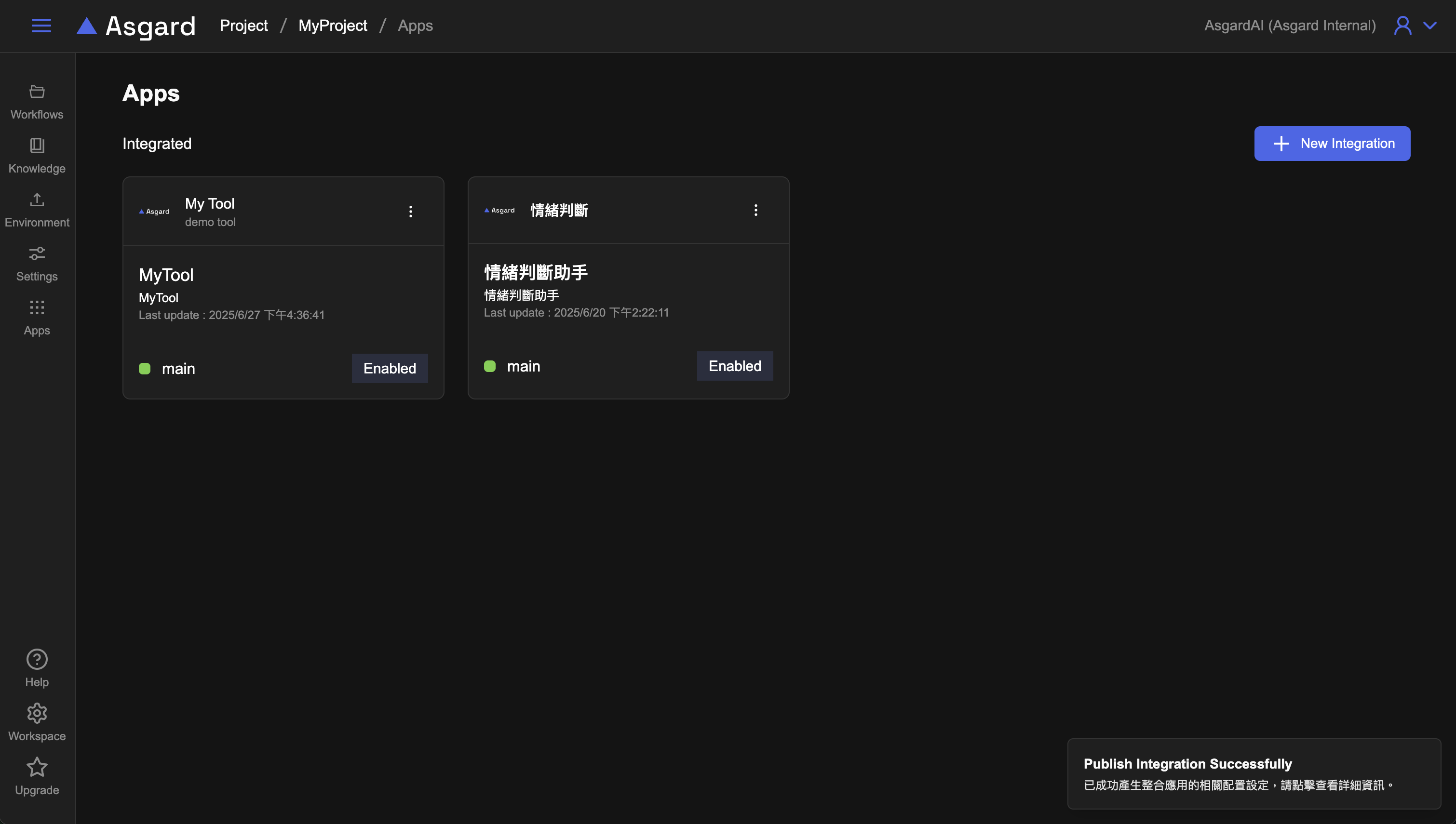
Task: Open Workspace gear settings
Action: [37, 722]
